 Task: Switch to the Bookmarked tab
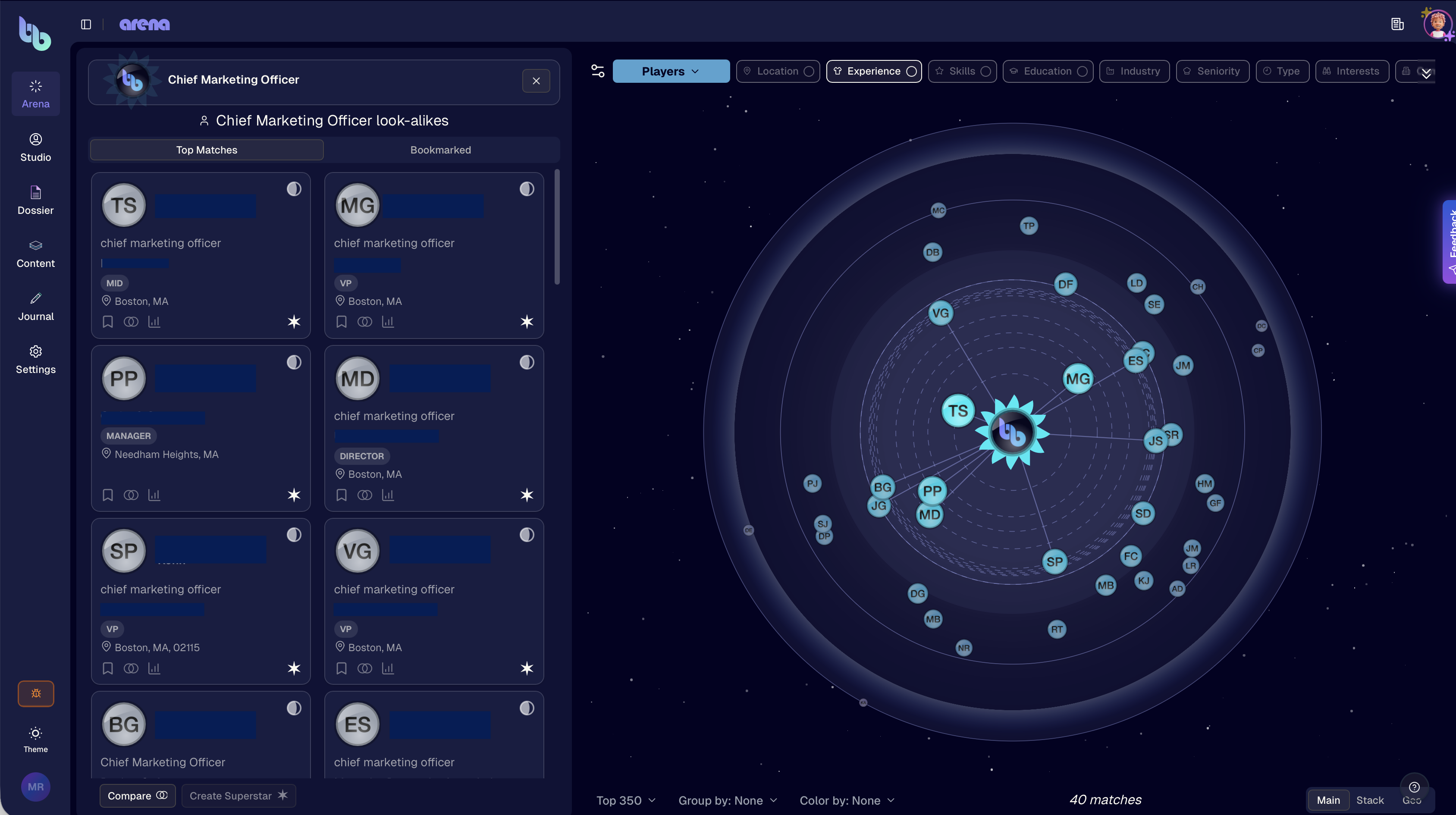click(440, 150)
